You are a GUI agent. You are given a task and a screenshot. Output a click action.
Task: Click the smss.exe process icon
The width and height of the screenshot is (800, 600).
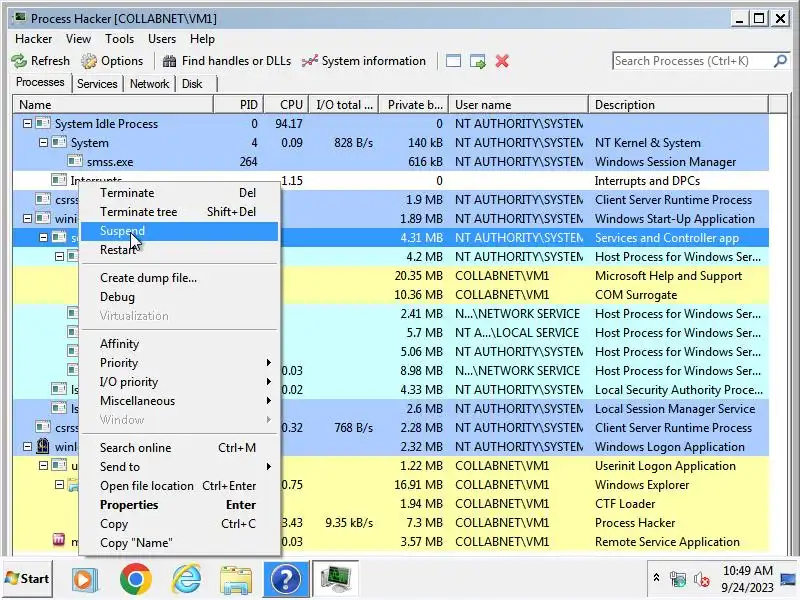pyautogui.click(x=75, y=162)
